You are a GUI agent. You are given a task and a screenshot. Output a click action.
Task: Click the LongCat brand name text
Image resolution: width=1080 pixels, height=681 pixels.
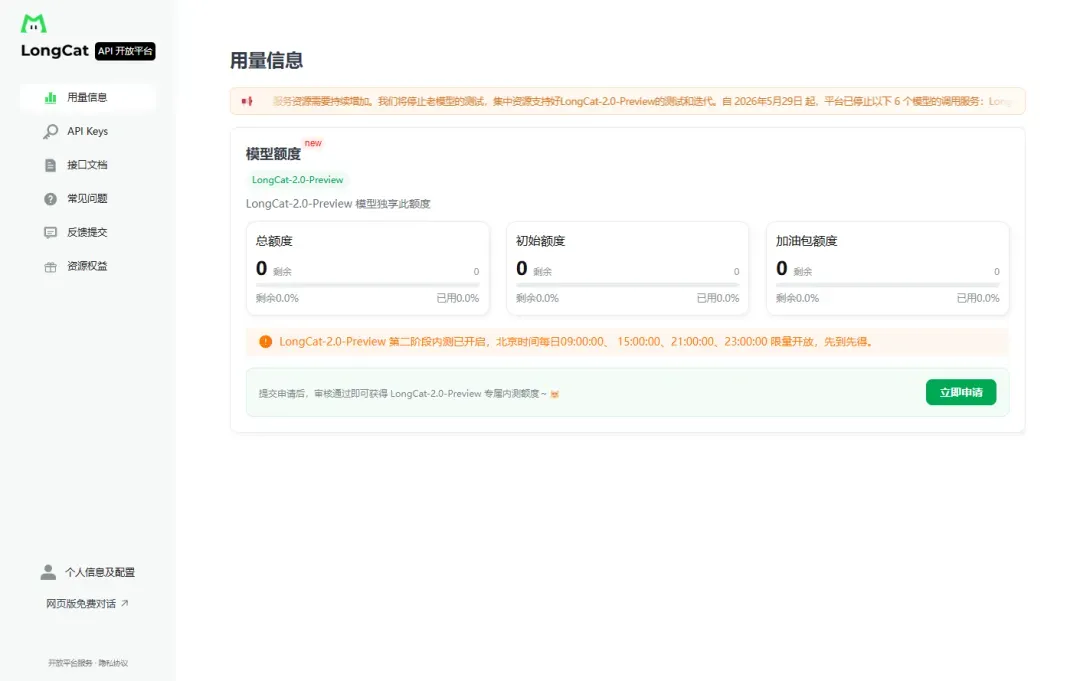(54, 51)
